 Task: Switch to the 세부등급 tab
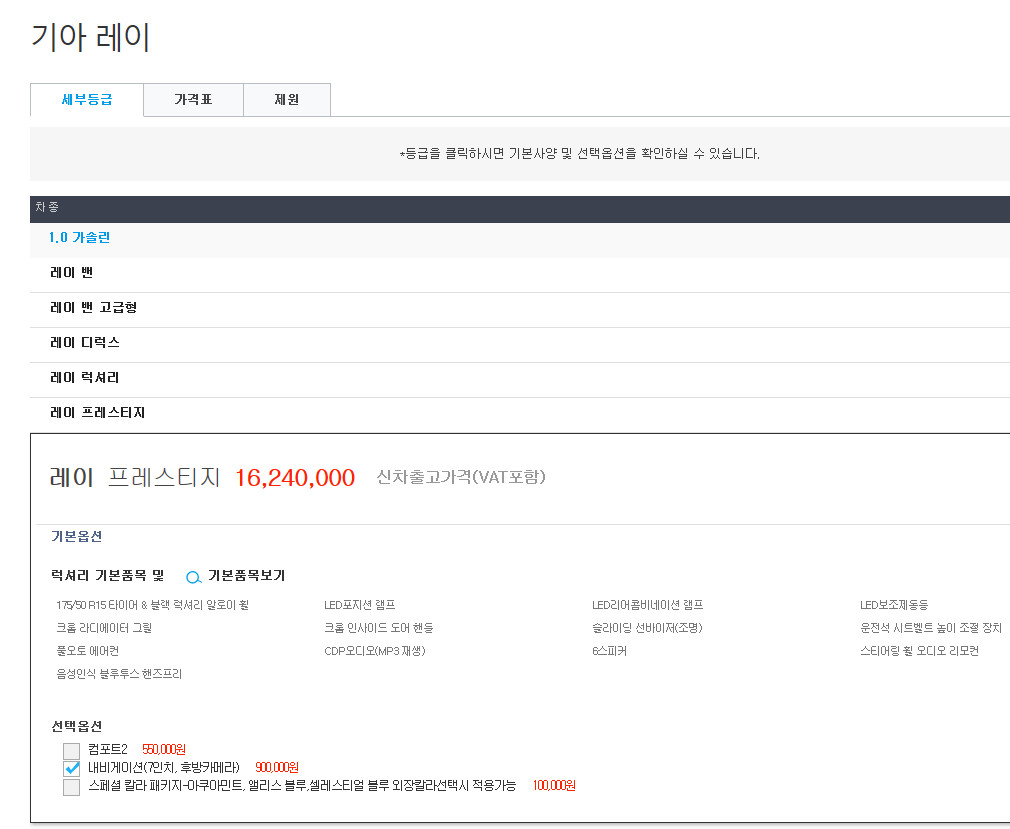tap(87, 100)
